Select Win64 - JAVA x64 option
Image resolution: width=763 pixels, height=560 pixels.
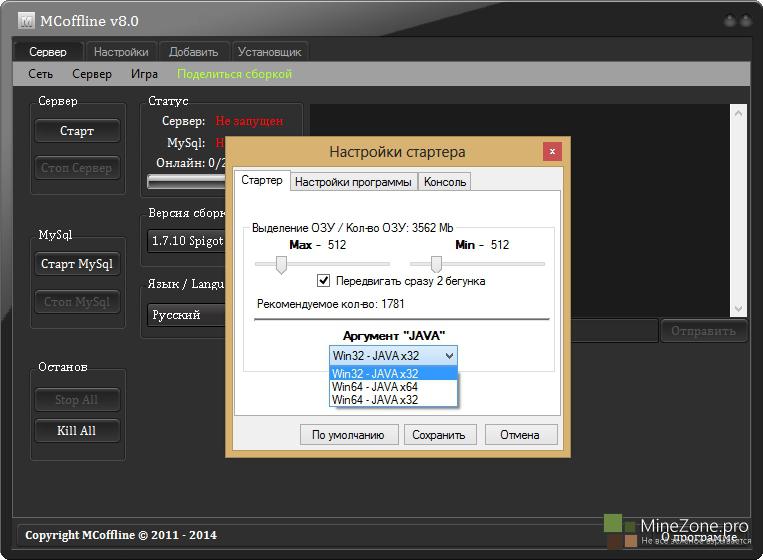pos(375,387)
